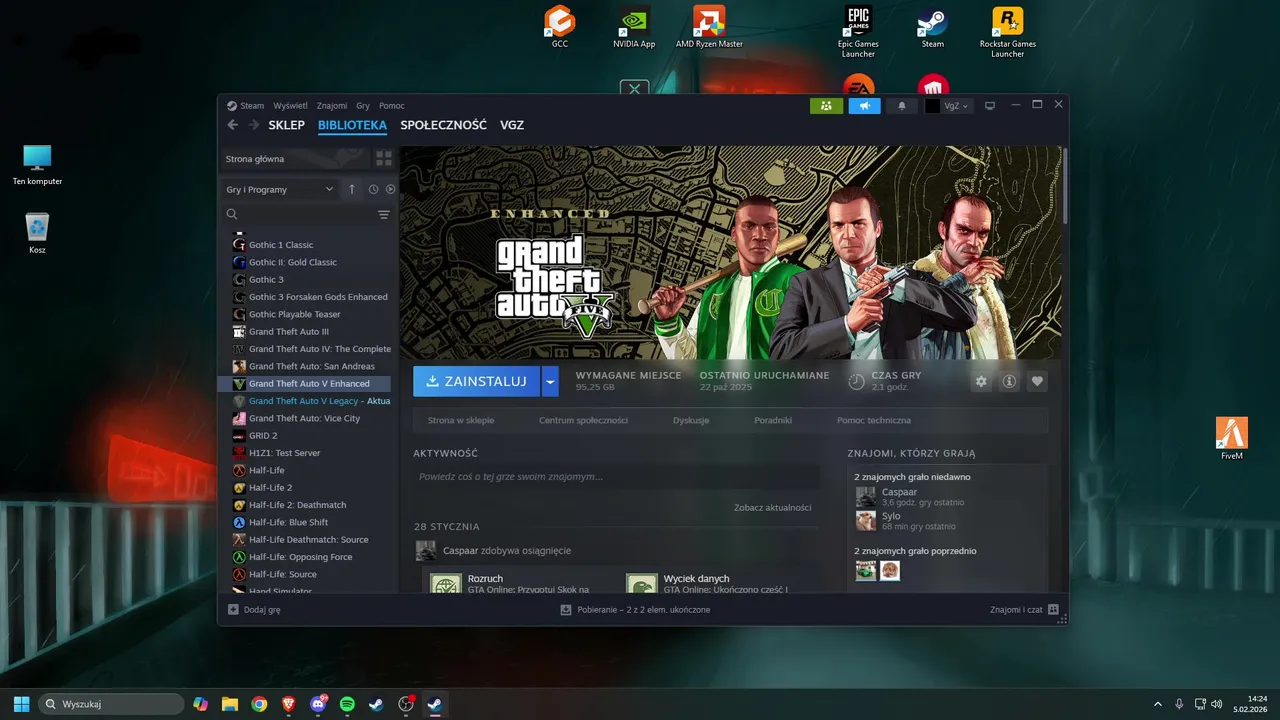Toggle the ready-to-play filter icon
Screen dimensions: 1280x720
tap(390, 189)
